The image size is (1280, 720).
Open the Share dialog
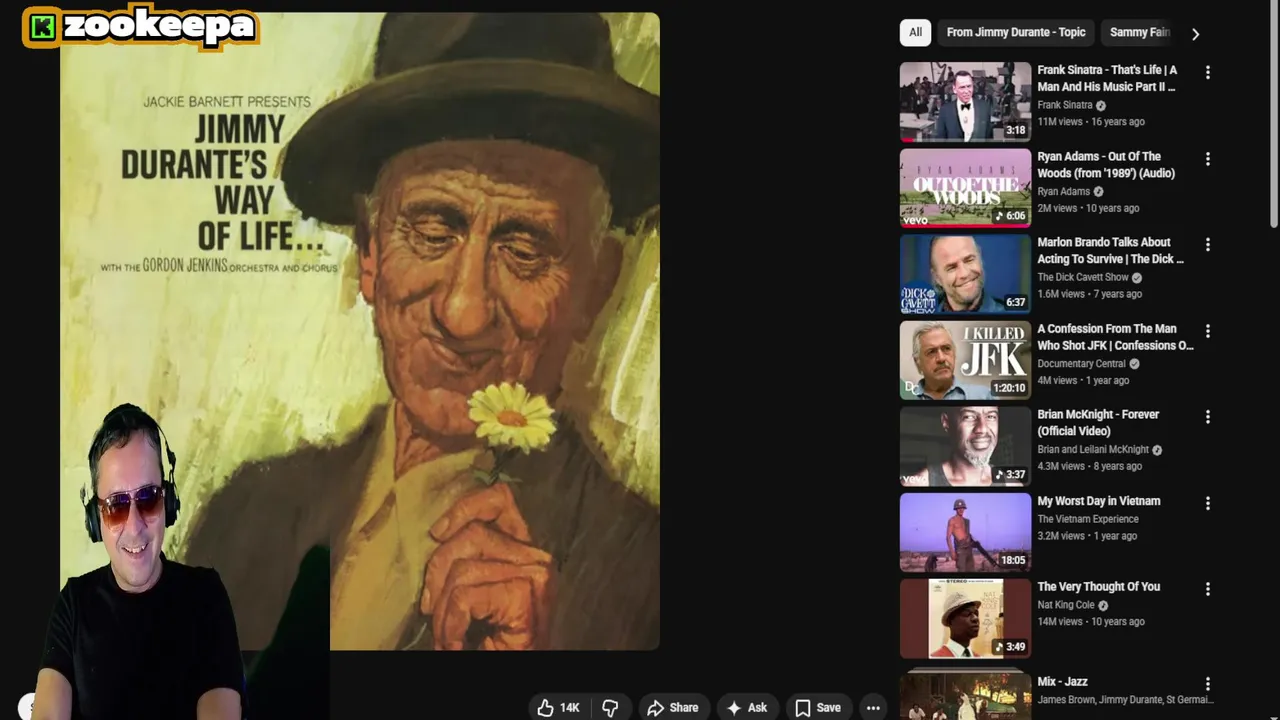click(x=673, y=707)
